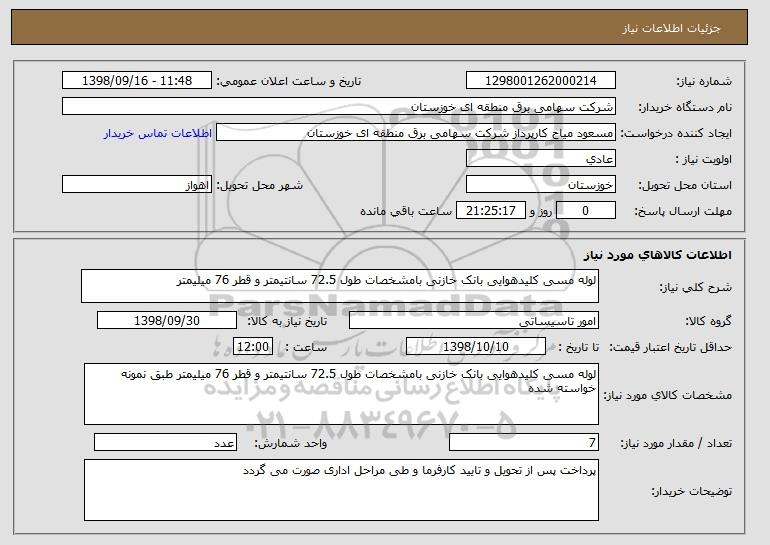The width and height of the screenshot is (770, 545).
Task: Click the price validity date 1398/10/10
Action: pos(476,347)
